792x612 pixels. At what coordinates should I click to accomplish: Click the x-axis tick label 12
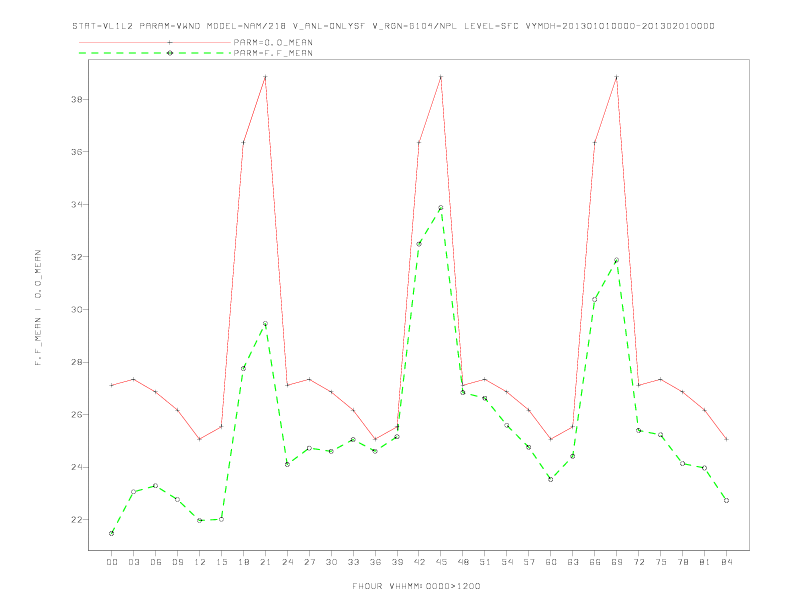tap(200, 562)
